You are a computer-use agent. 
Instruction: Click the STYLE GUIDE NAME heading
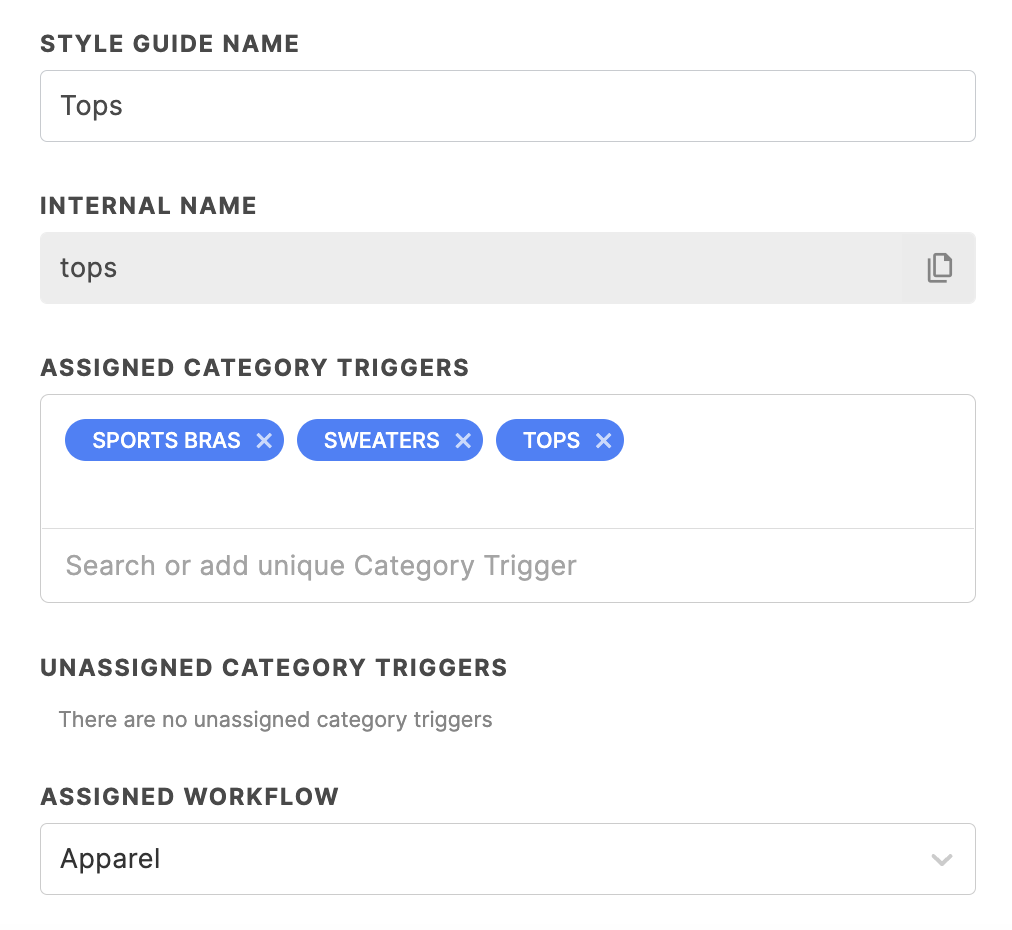[x=169, y=43]
